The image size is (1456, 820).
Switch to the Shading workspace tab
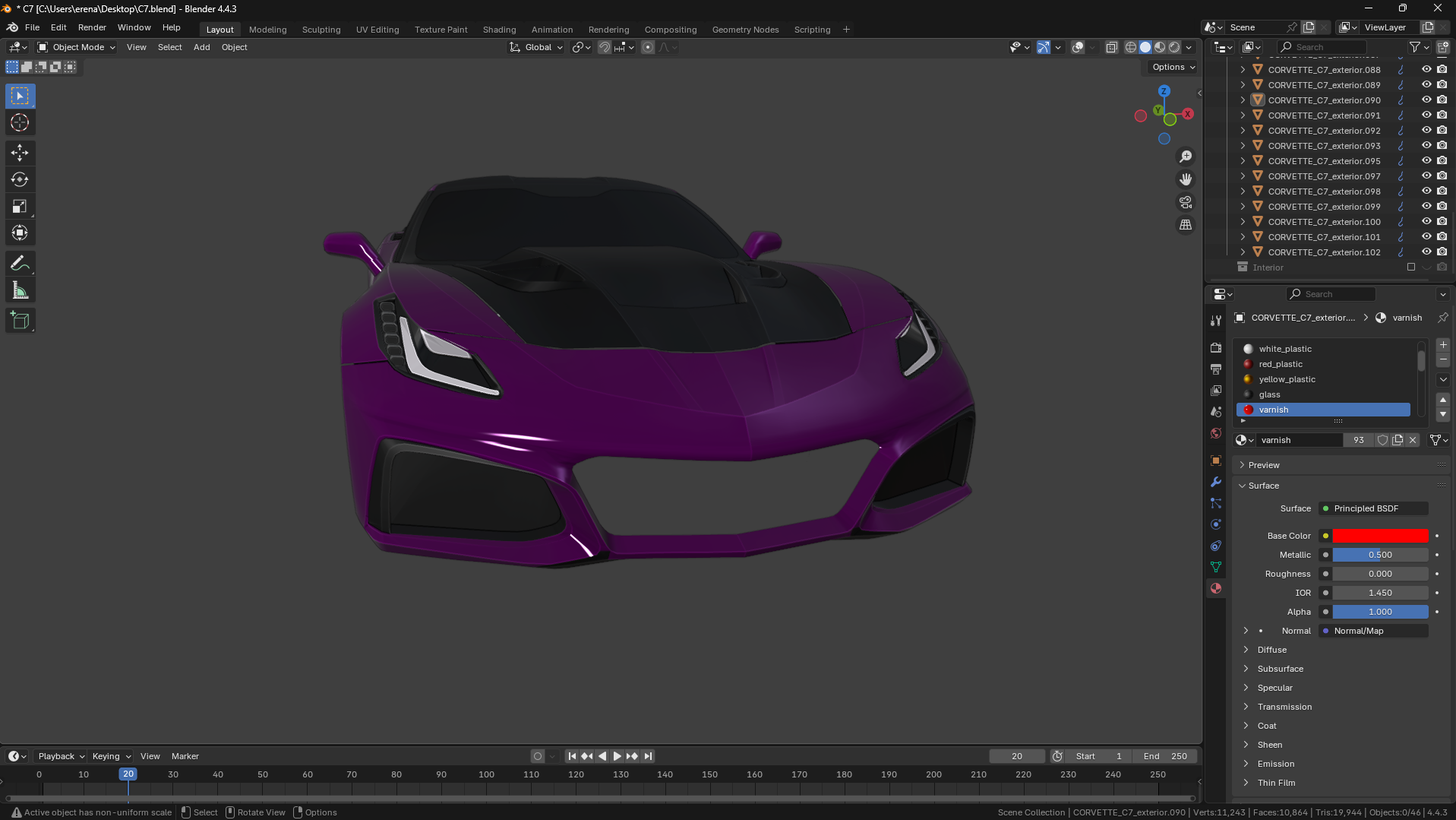pyautogui.click(x=499, y=30)
